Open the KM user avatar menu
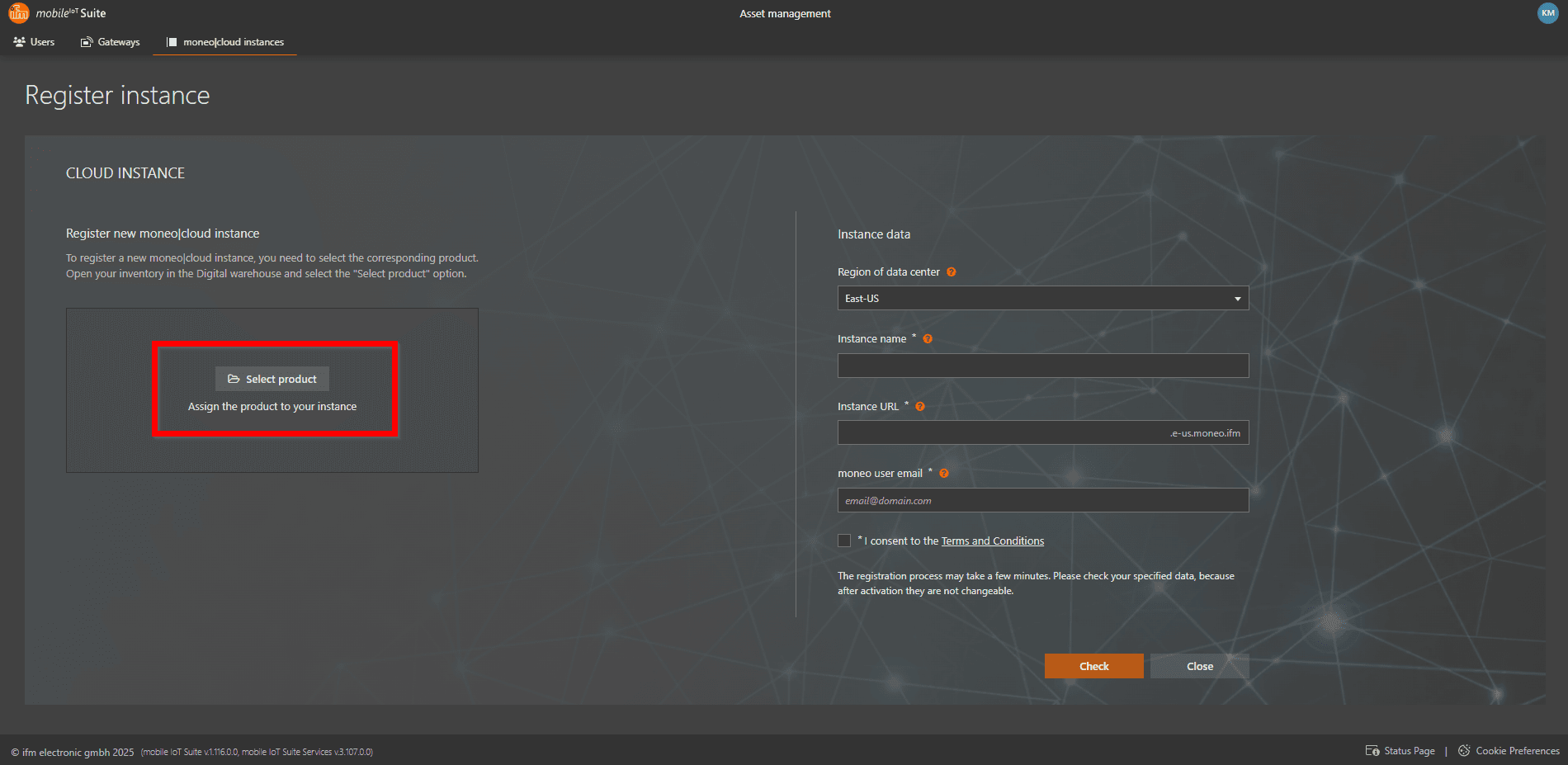 (x=1547, y=12)
